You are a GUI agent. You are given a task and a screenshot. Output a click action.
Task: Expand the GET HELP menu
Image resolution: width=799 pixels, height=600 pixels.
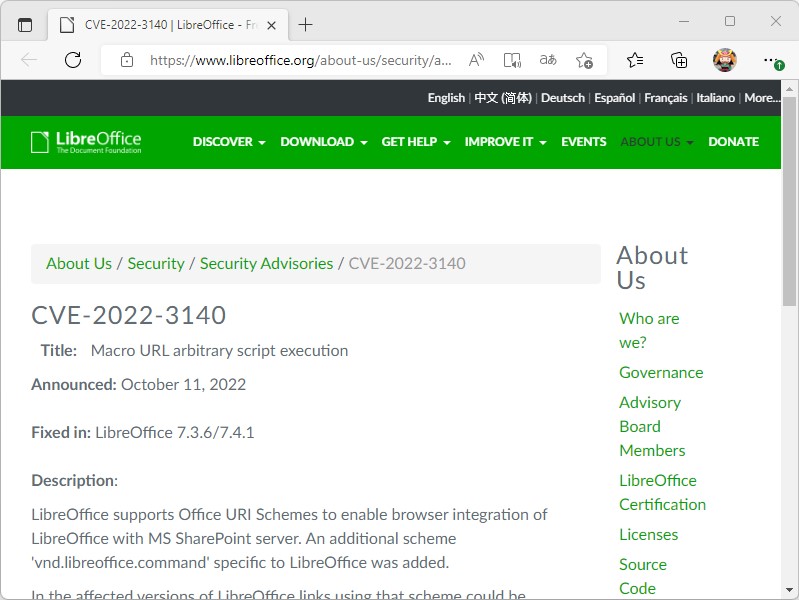pyautogui.click(x=416, y=142)
